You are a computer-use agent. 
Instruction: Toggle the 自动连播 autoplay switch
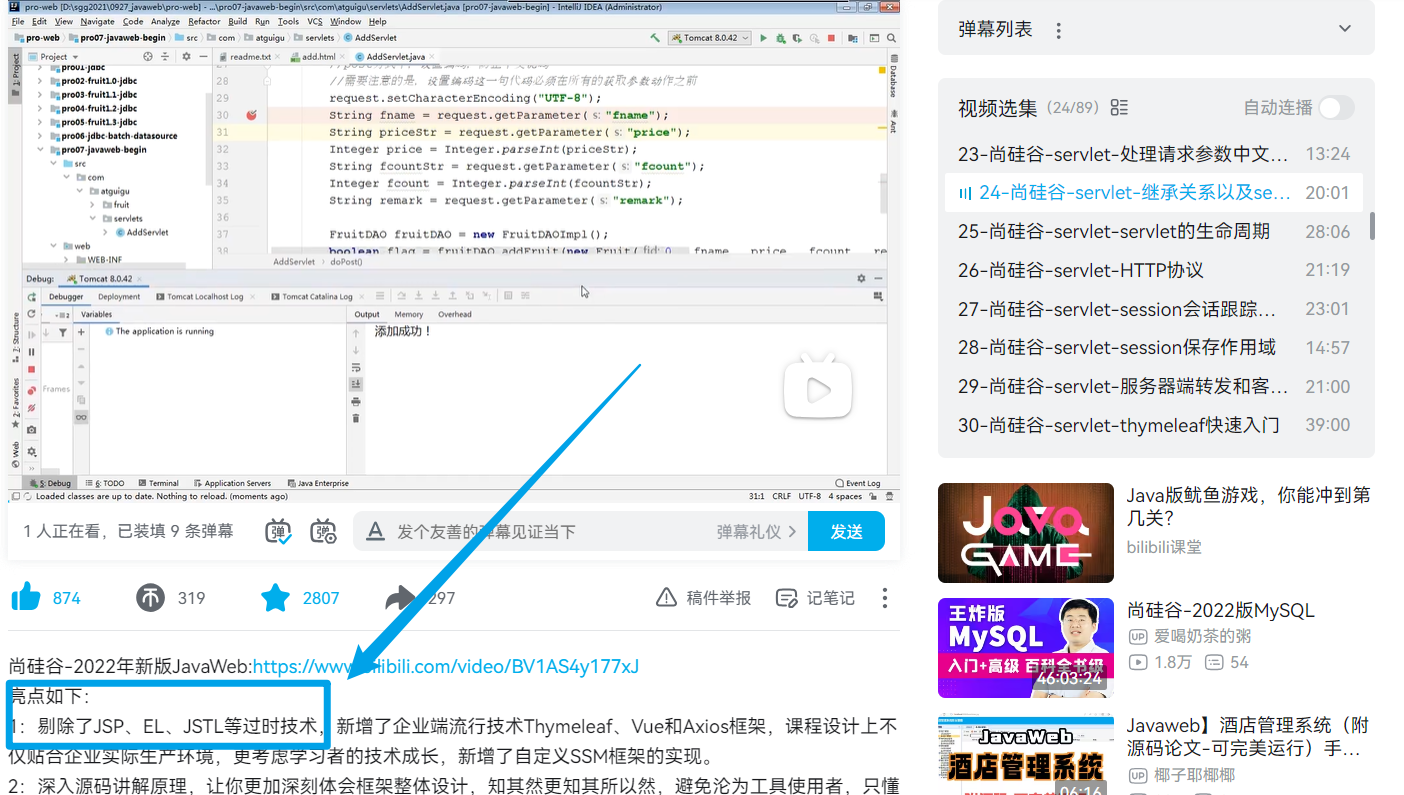point(1336,107)
